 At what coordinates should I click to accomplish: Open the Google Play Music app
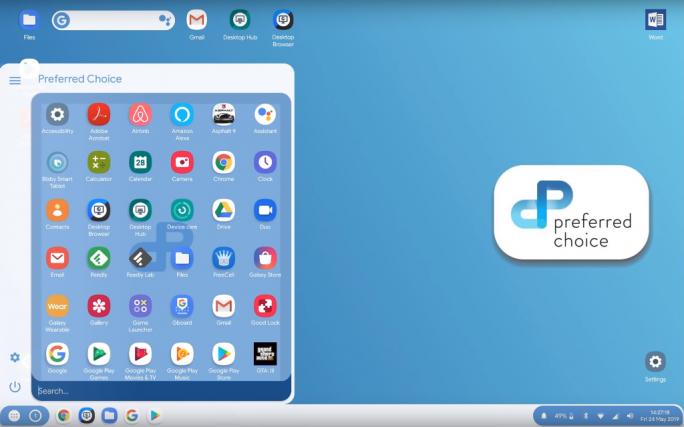point(182,354)
